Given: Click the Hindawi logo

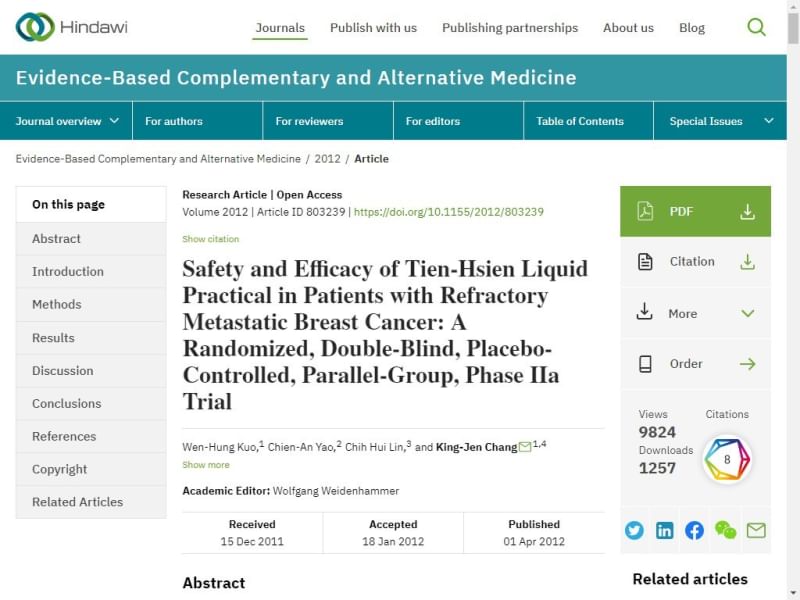Looking at the screenshot, I should 70,27.
